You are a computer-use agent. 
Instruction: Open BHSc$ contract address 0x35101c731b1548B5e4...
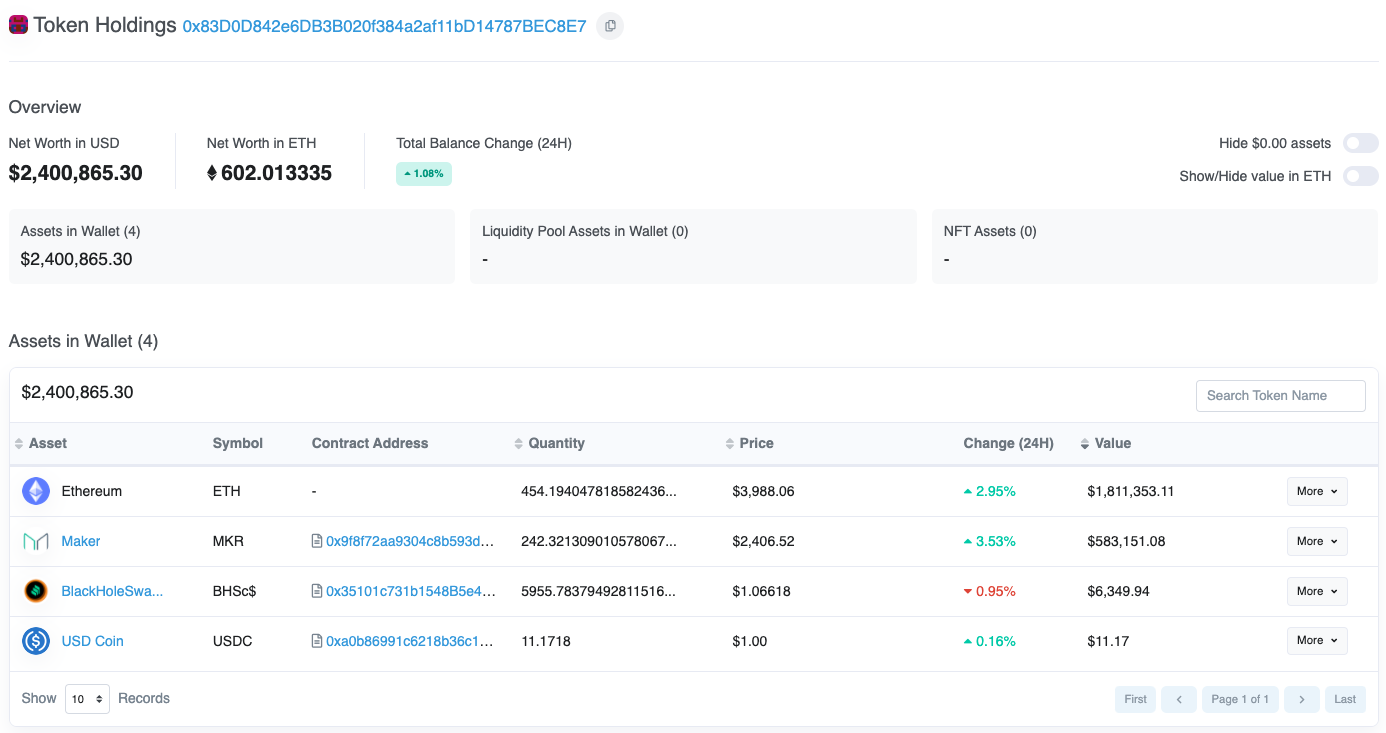tap(410, 591)
